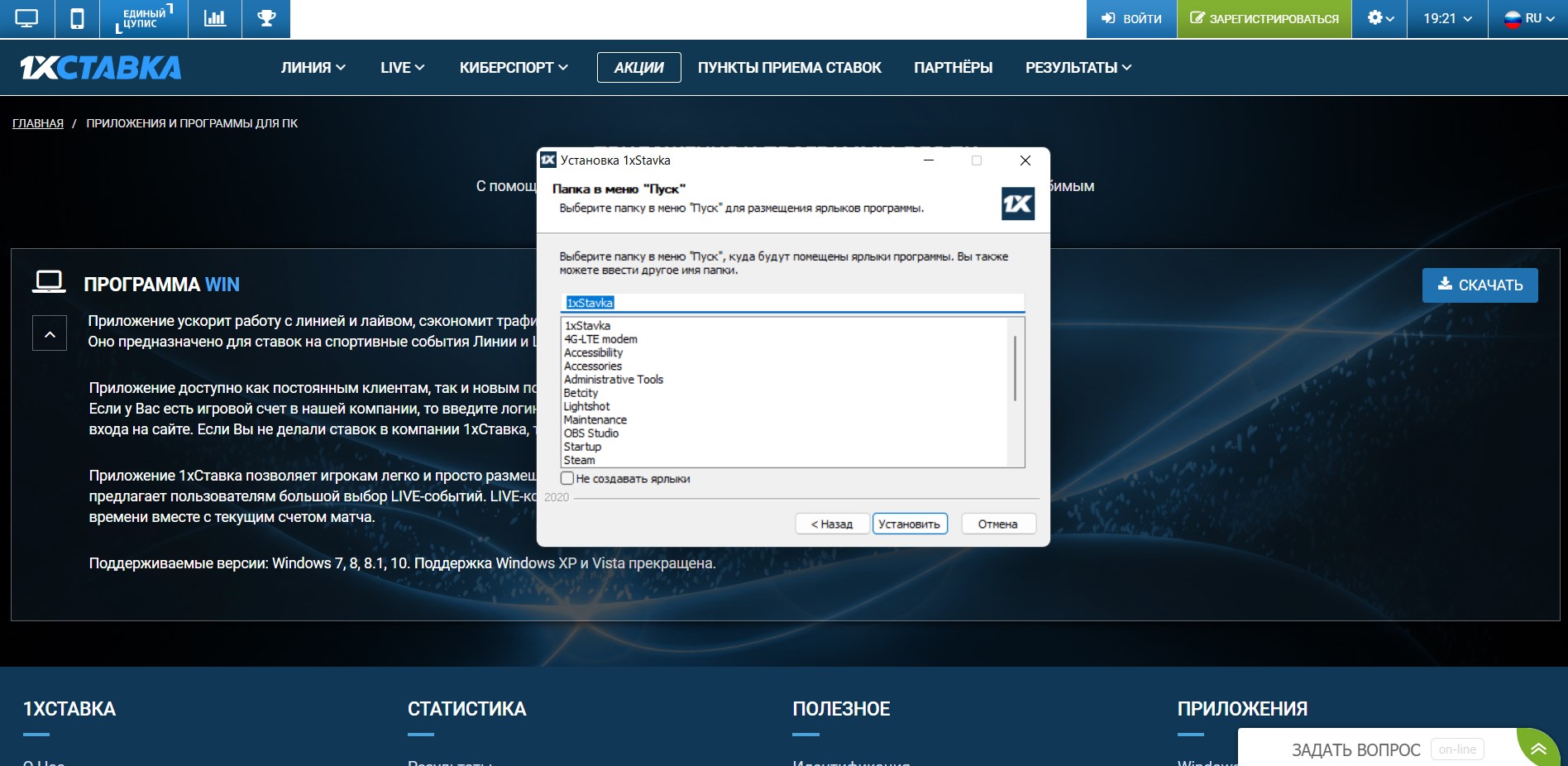Select Lightshot folder in list

click(x=586, y=406)
